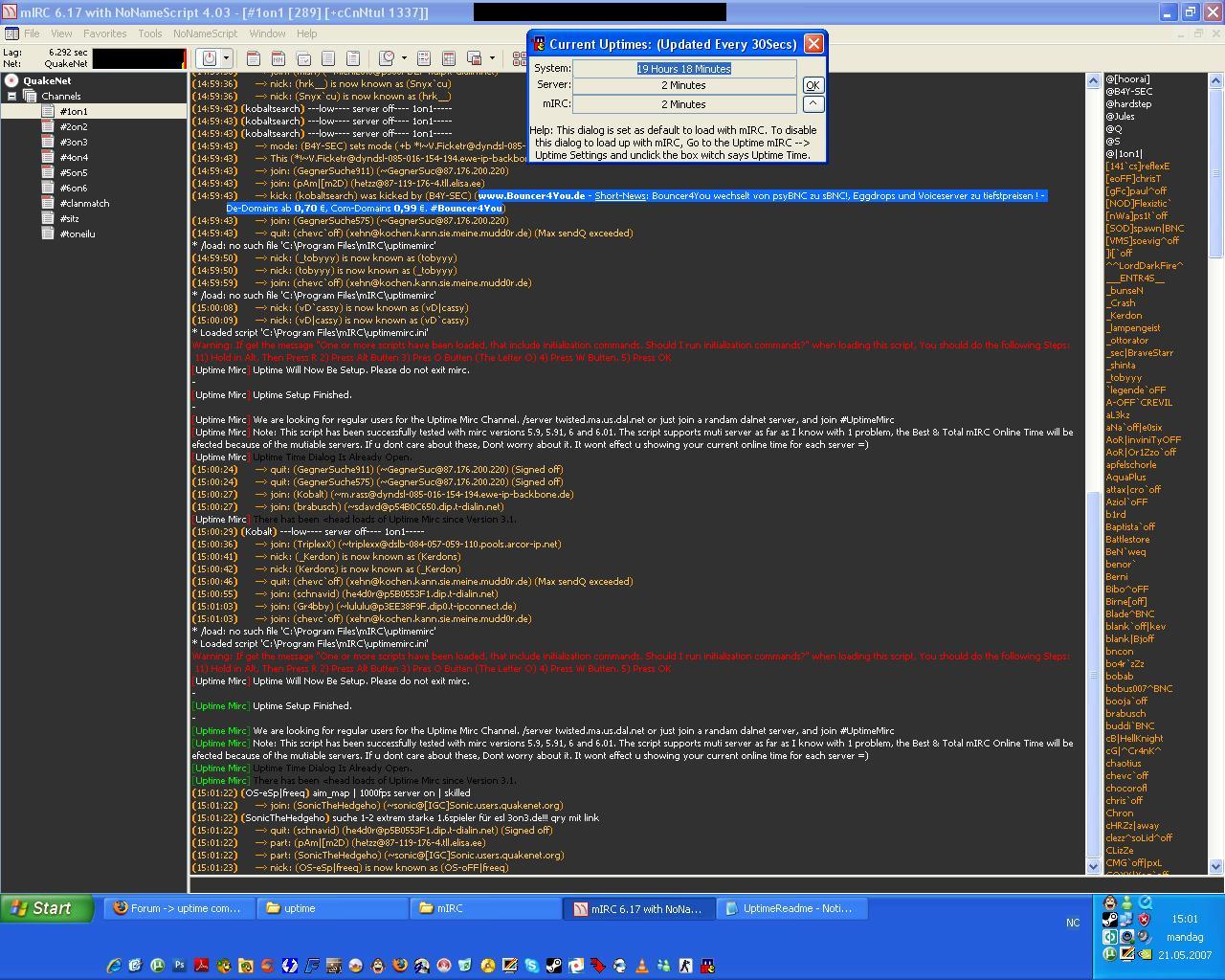Select AquaPlus in the nick list

click(x=1125, y=477)
